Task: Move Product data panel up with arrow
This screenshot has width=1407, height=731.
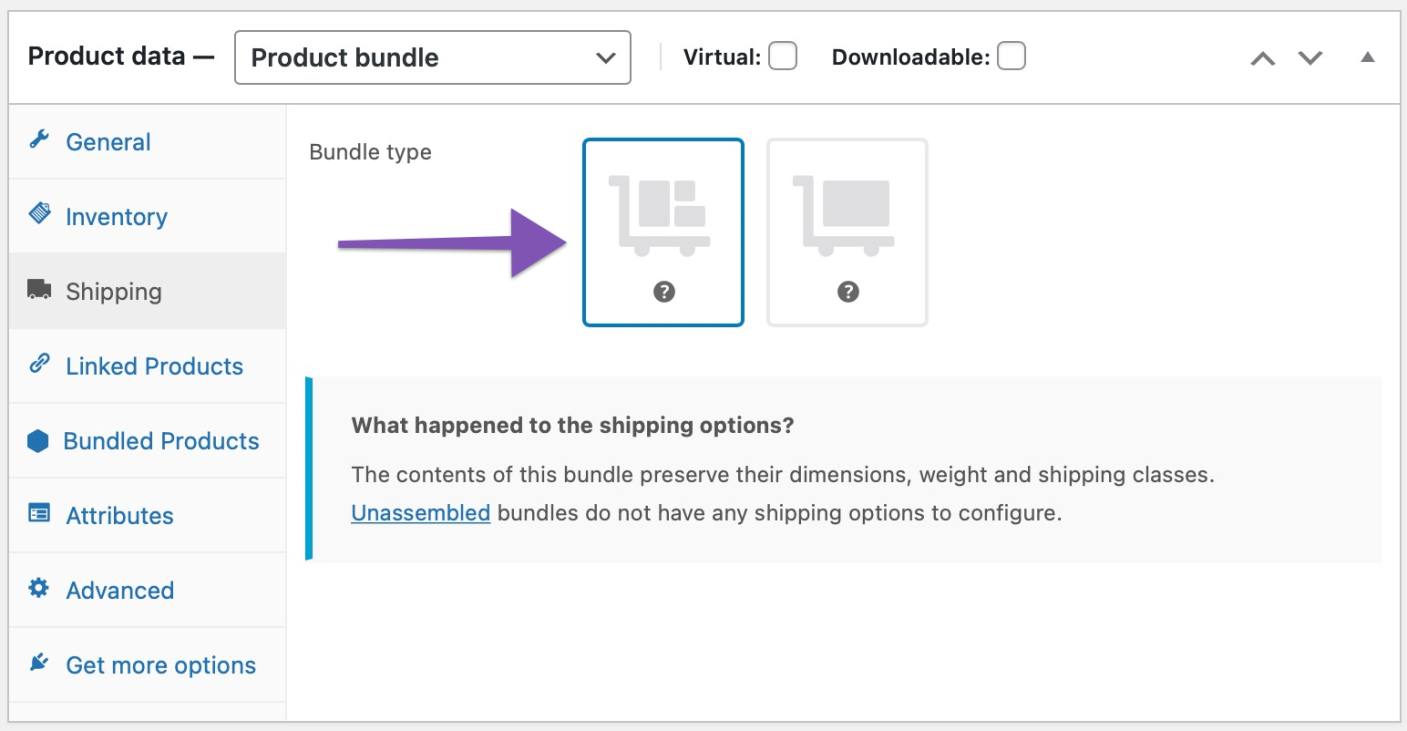Action: click(1262, 58)
